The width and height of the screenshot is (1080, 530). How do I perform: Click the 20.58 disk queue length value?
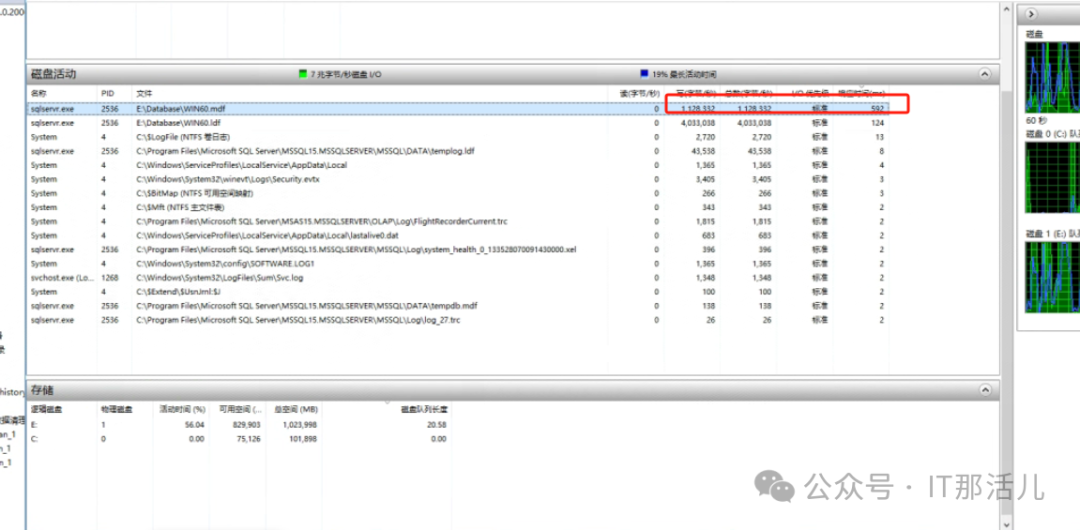(x=437, y=425)
